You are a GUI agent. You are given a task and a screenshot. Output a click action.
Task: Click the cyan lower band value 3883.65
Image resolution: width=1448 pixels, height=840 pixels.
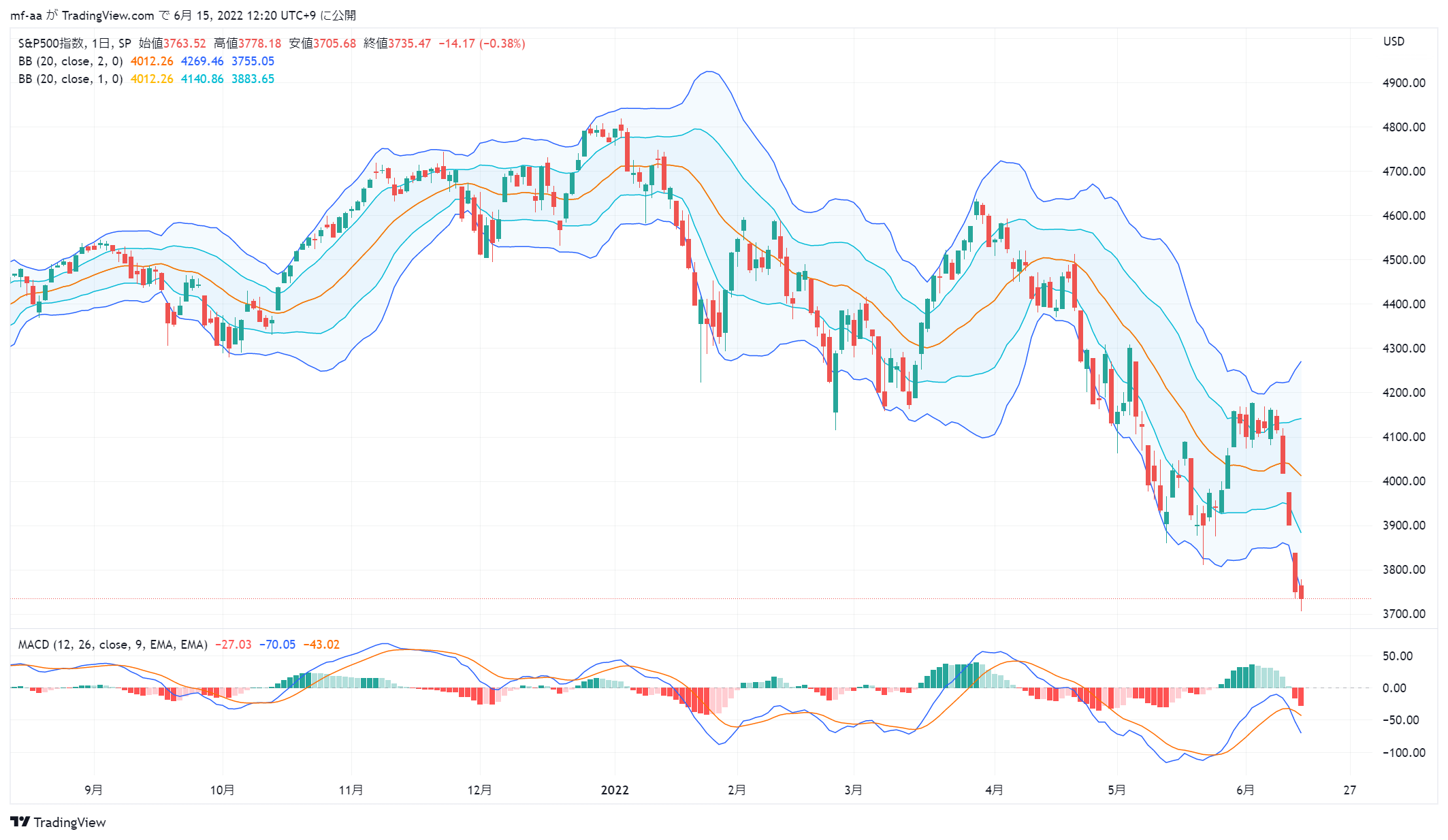[253, 79]
